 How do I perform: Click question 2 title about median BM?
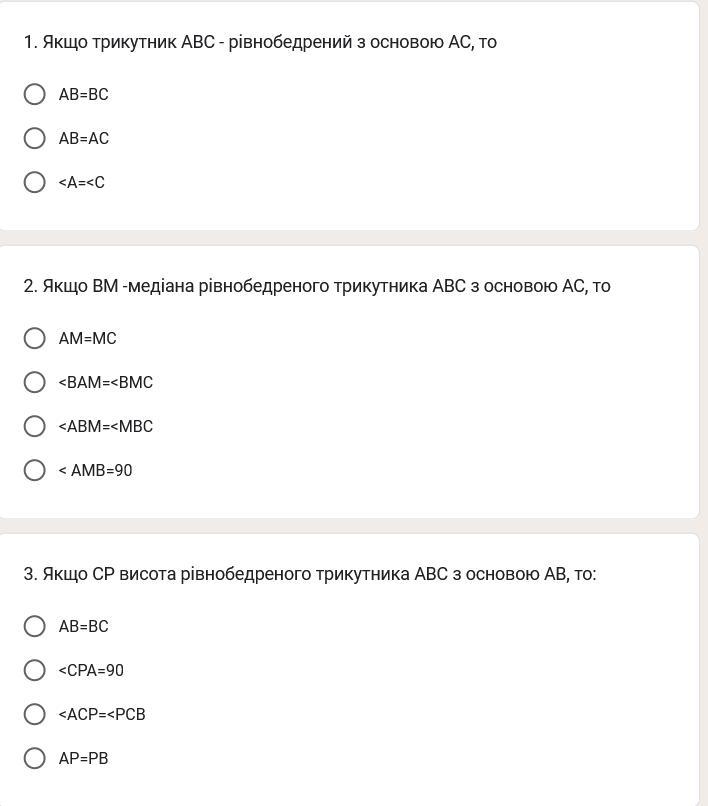tap(317, 286)
